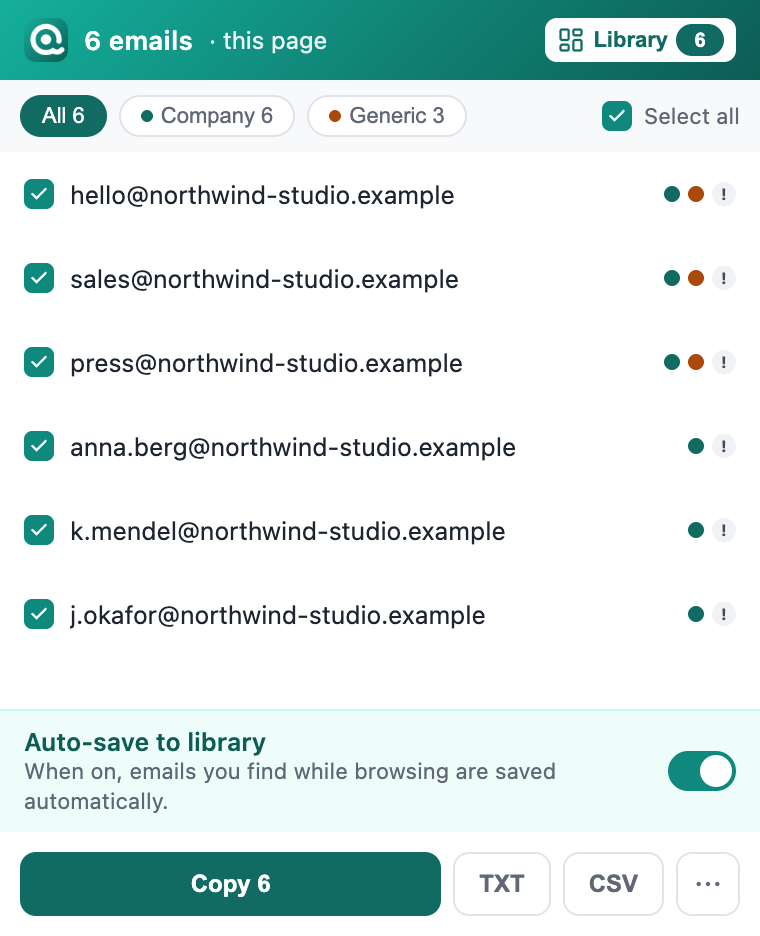Click the green company dot on hello@ row
The height and width of the screenshot is (936, 760).
(672, 194)
